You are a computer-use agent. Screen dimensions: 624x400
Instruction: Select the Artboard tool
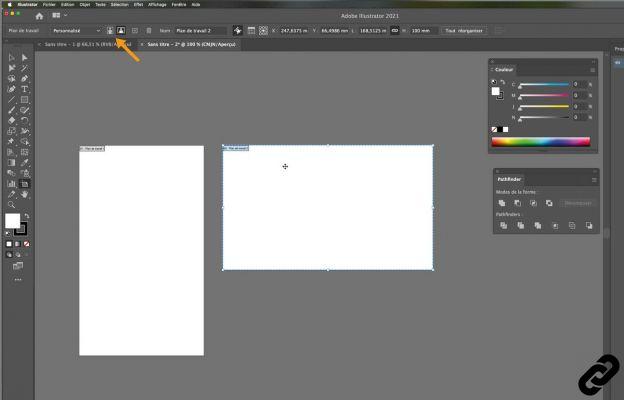pos(25,184)
